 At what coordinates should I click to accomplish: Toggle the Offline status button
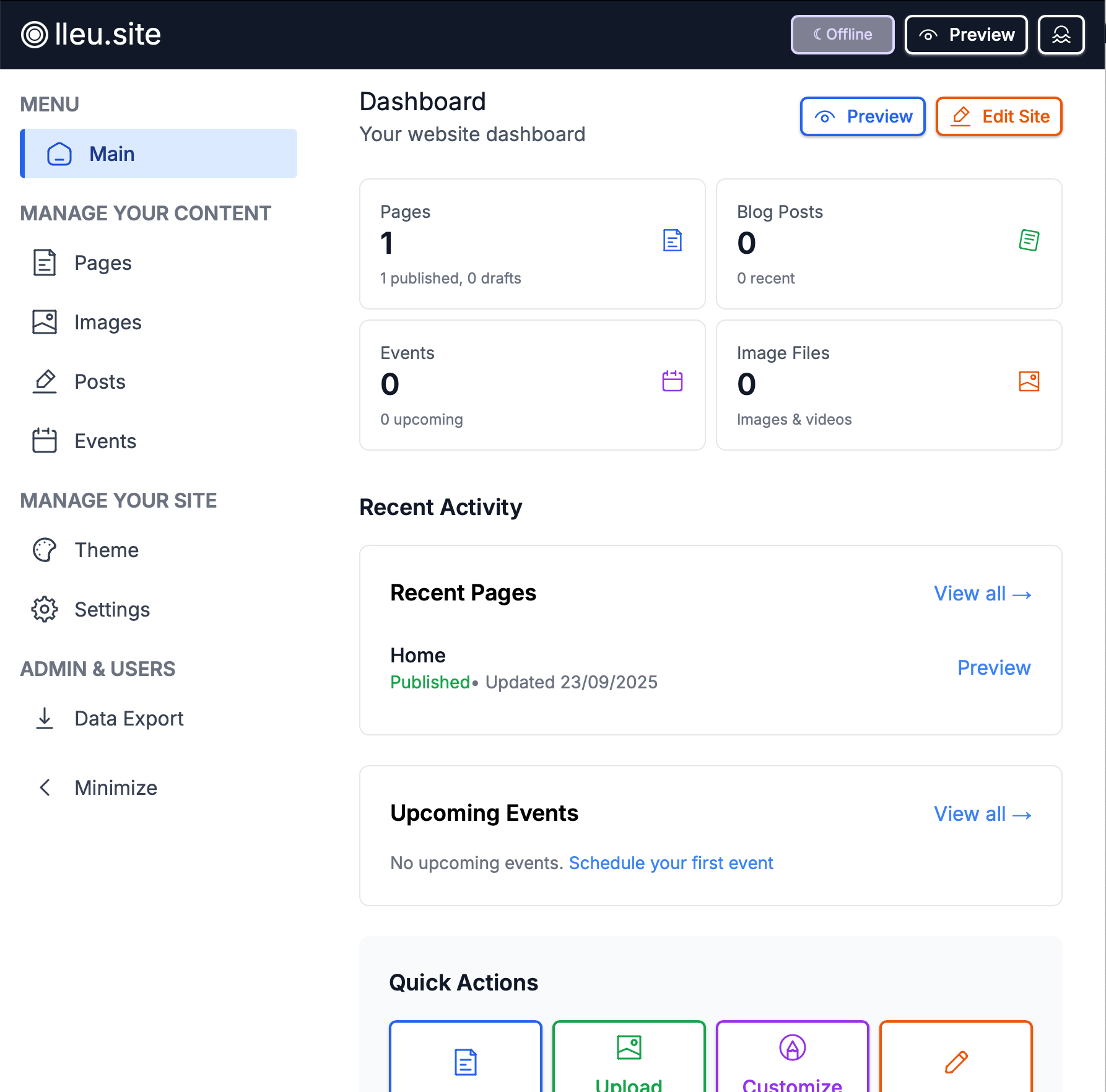(x=842, y=35)
